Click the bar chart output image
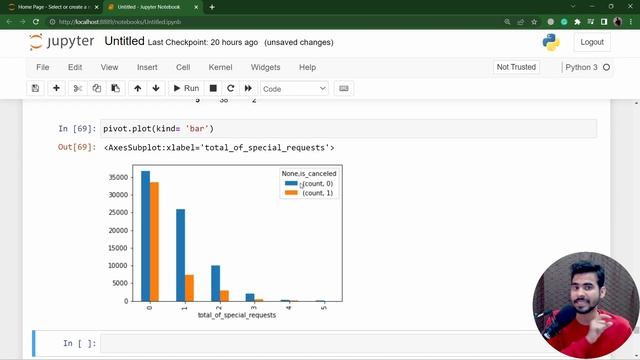 point(224,242)
